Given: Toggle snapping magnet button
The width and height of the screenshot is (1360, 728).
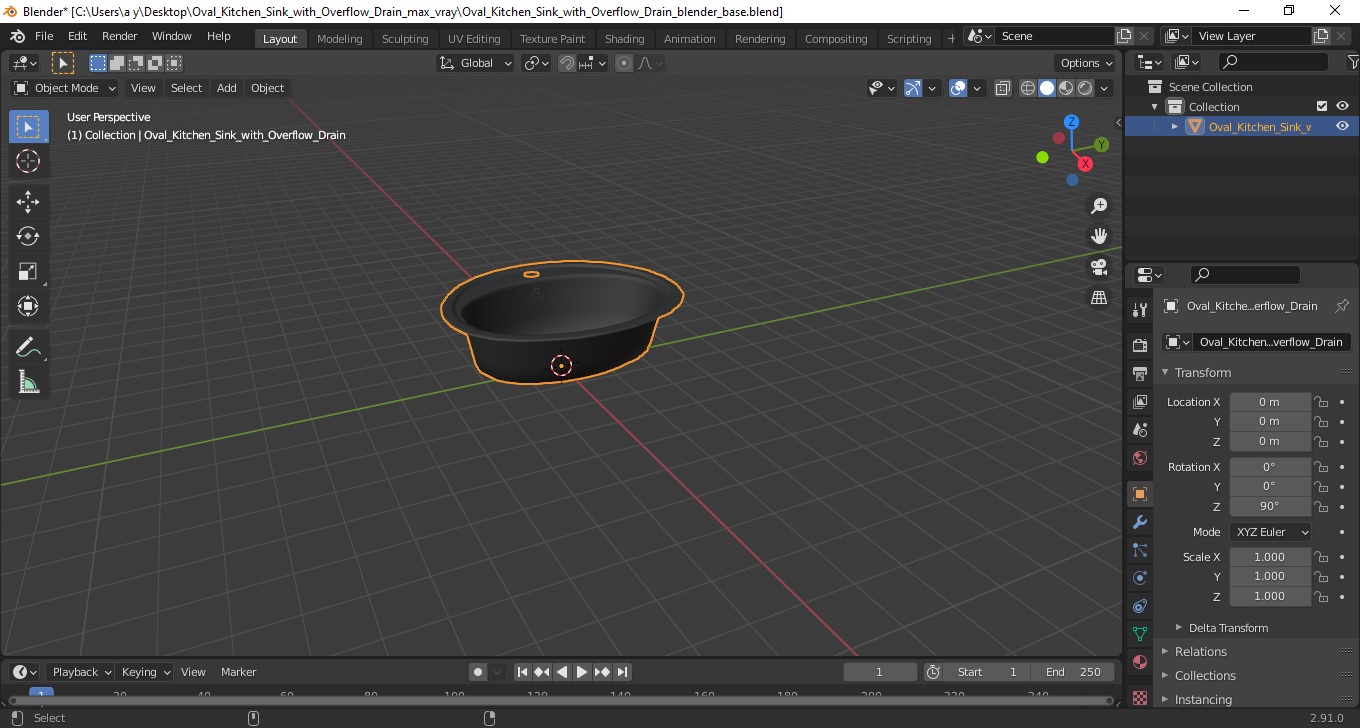Looking at the screenshot, I should pos(567,63).
